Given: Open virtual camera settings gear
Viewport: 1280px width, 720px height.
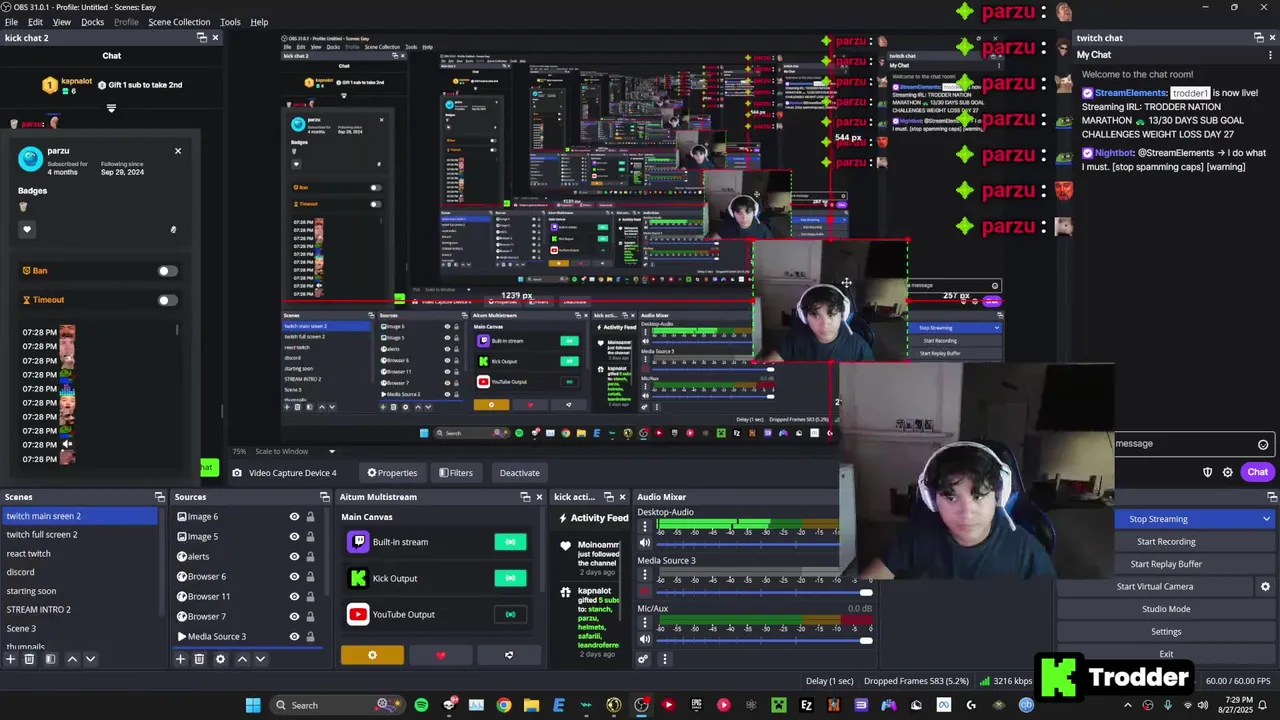Looking at the screenshot, I should (1265, 587).
